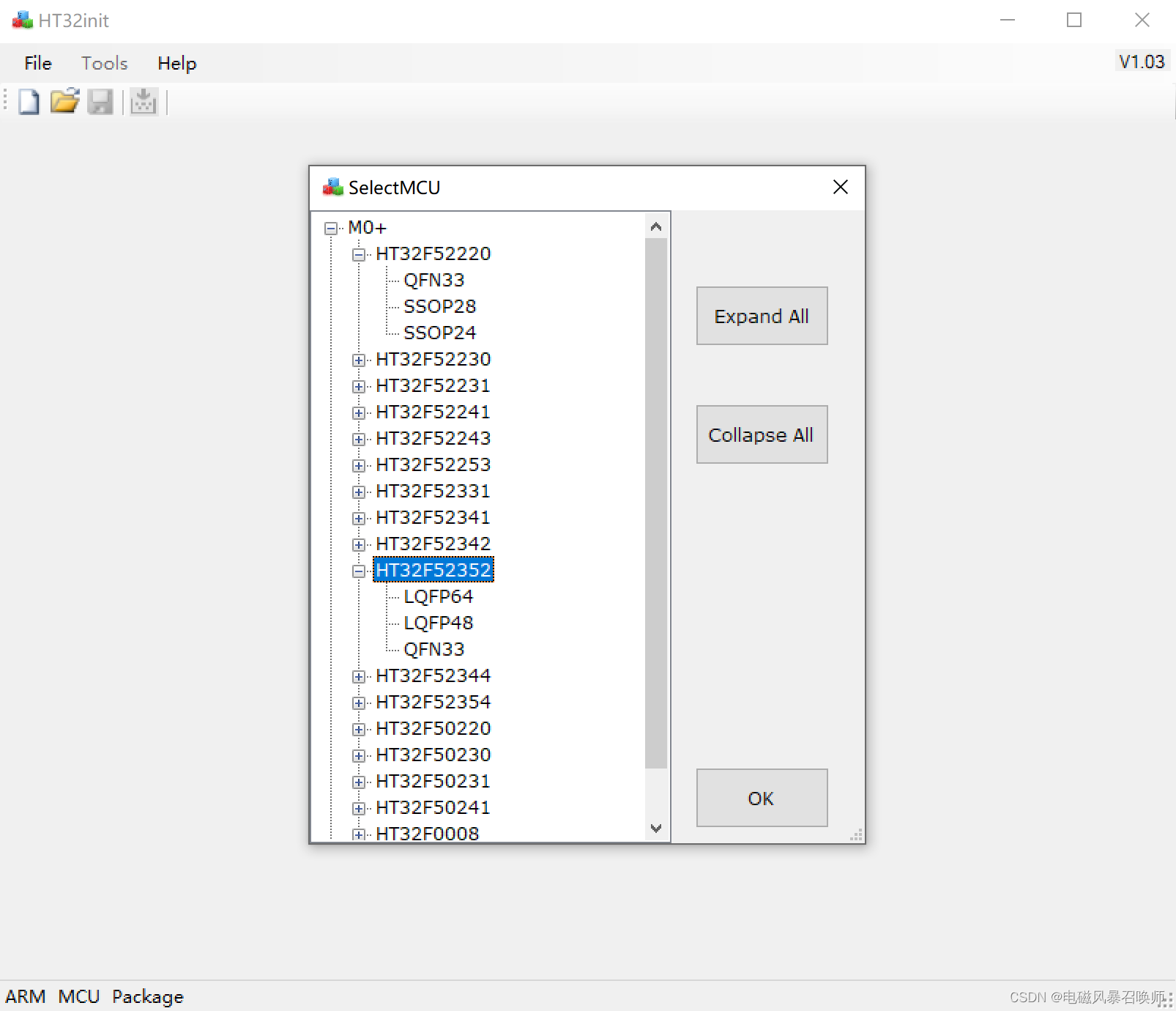Select the M0+ tree label

367,228
